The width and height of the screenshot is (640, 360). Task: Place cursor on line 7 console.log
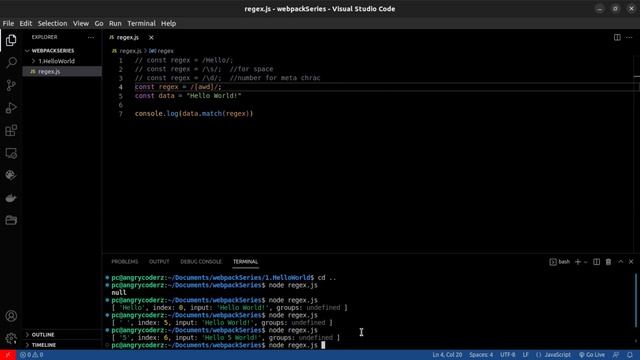(194, 113)
